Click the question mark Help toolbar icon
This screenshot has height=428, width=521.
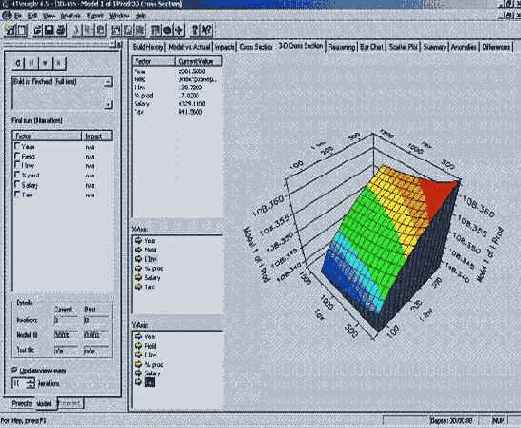pos(195,30)
